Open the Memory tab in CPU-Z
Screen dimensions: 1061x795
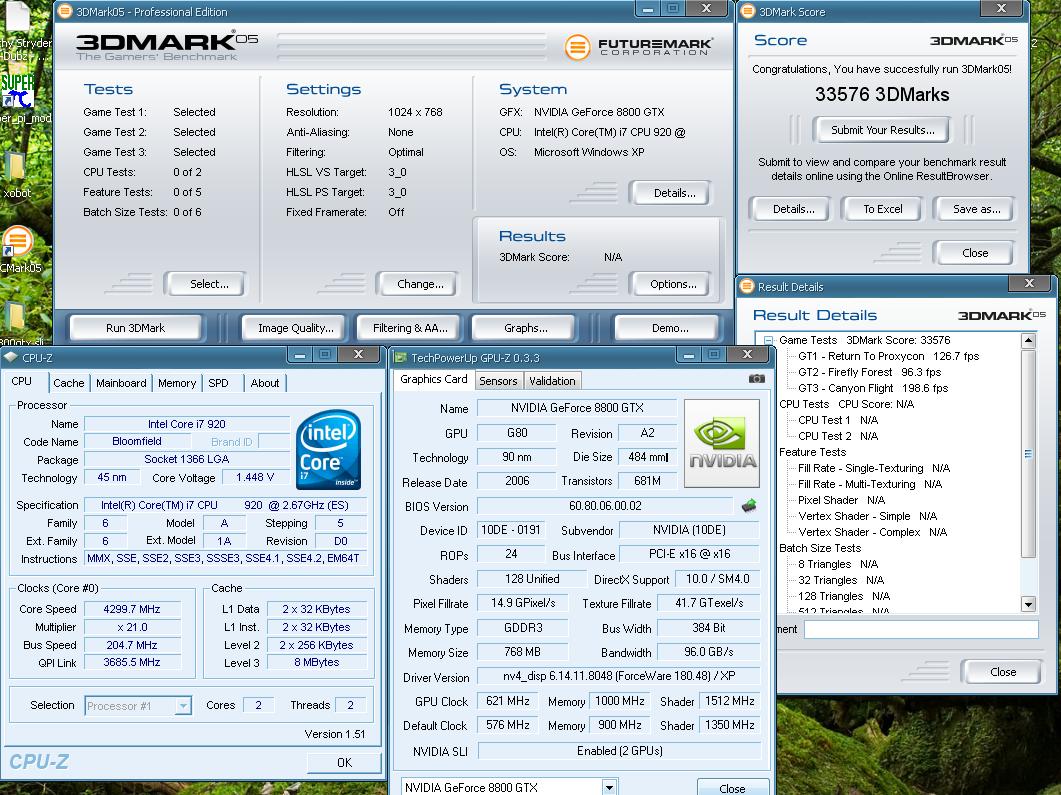point(177,383)
